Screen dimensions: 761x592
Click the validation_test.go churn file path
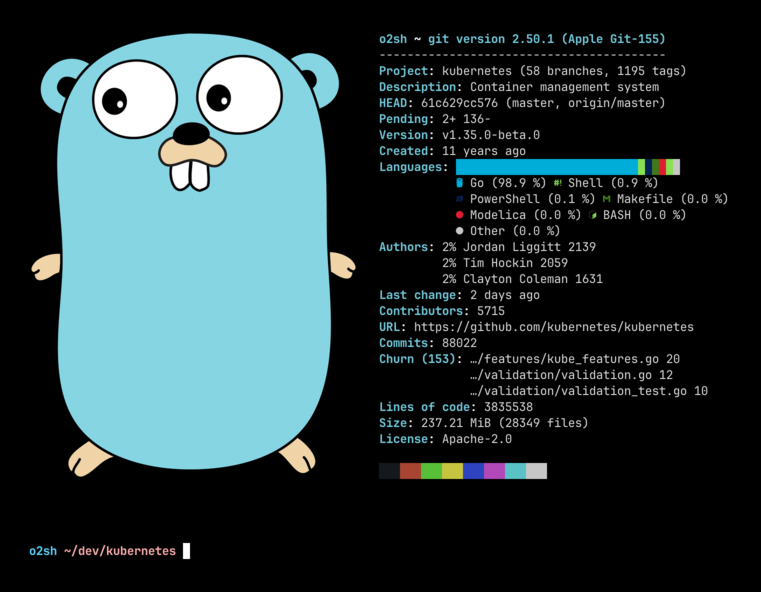[x=580, y=391]
